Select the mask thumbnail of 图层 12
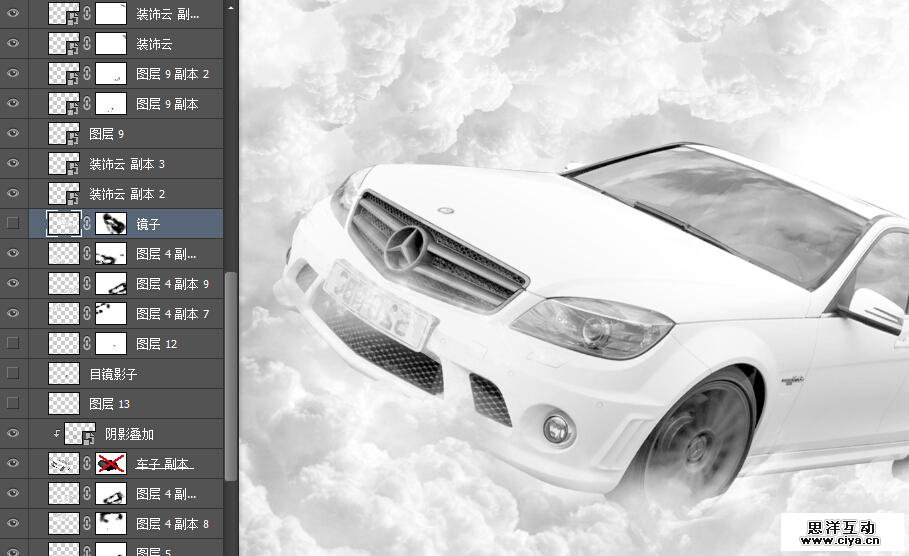Screen dimensions: 909x556 point(111,344)
